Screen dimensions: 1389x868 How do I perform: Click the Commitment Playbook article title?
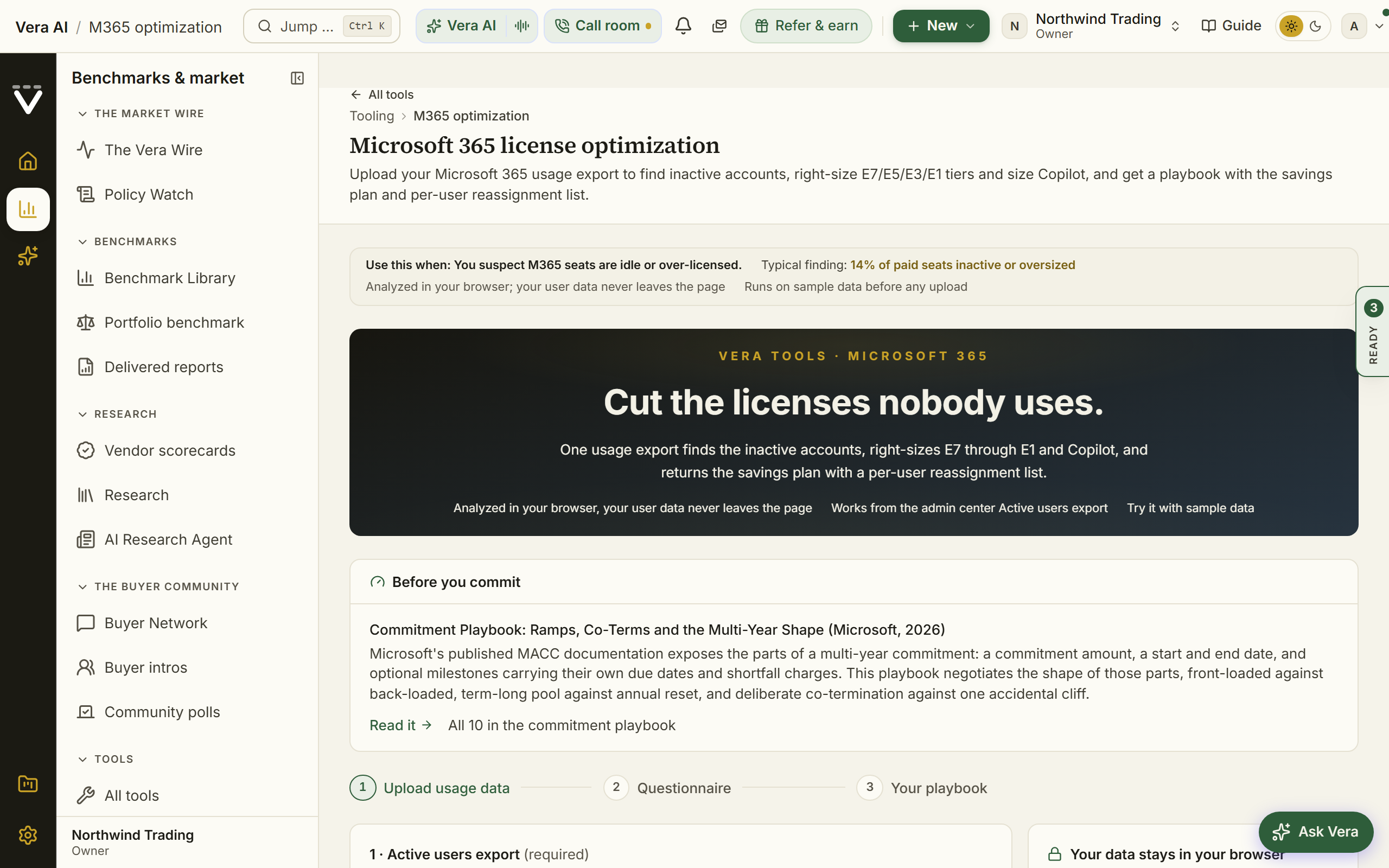pos(657,630)
